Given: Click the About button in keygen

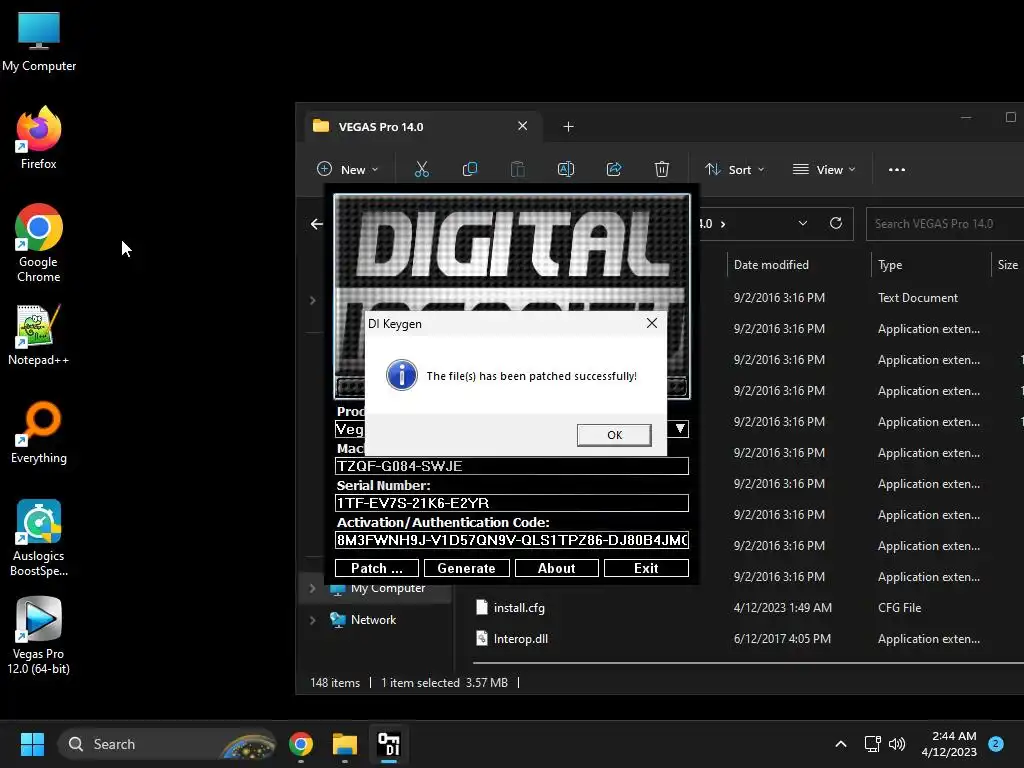Looking at the screenshot, I should coord(556,568).
